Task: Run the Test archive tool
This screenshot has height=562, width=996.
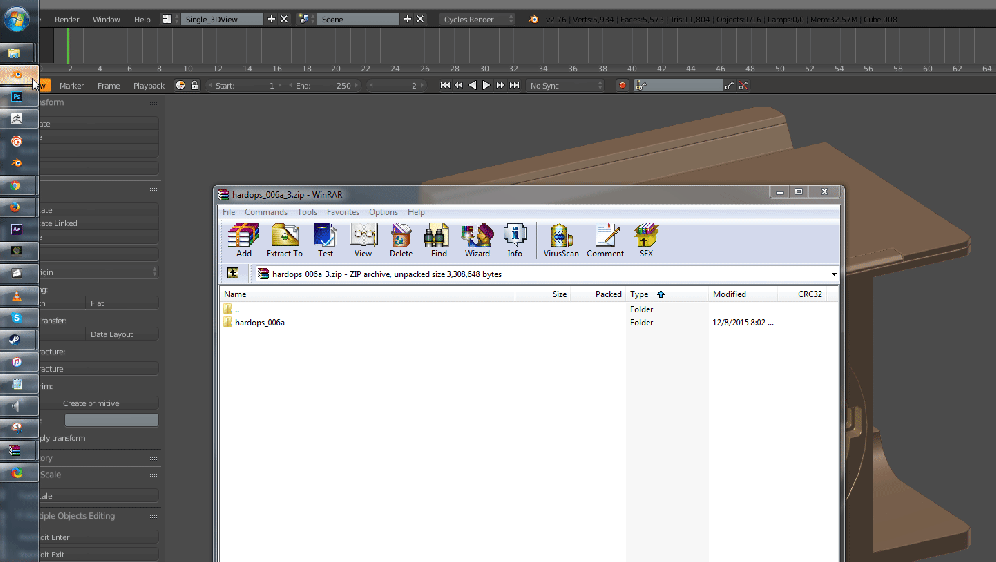Action: (325, 240)
